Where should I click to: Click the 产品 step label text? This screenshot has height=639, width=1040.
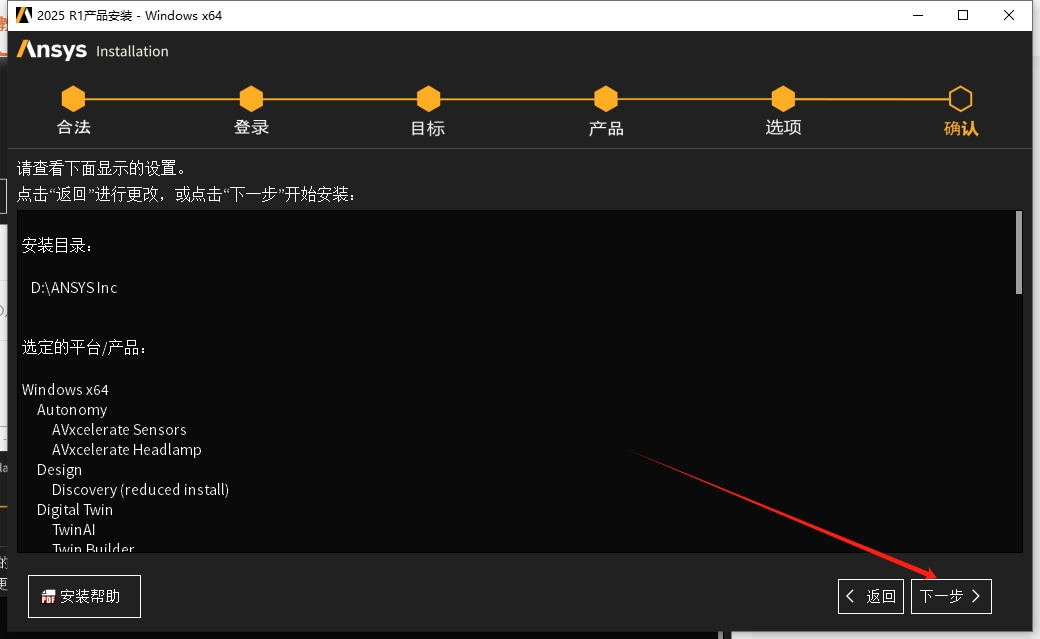pyautogui.click(x=606, y=128)
